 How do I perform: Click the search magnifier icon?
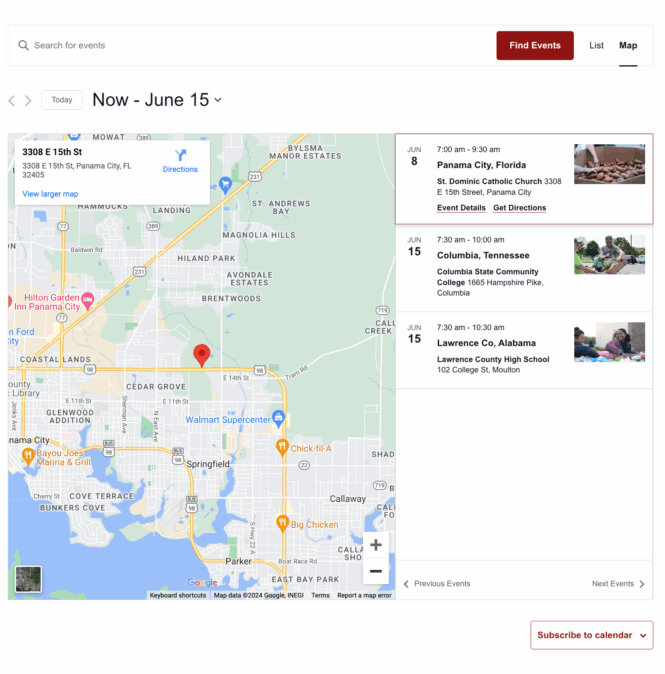coord(23,45)
